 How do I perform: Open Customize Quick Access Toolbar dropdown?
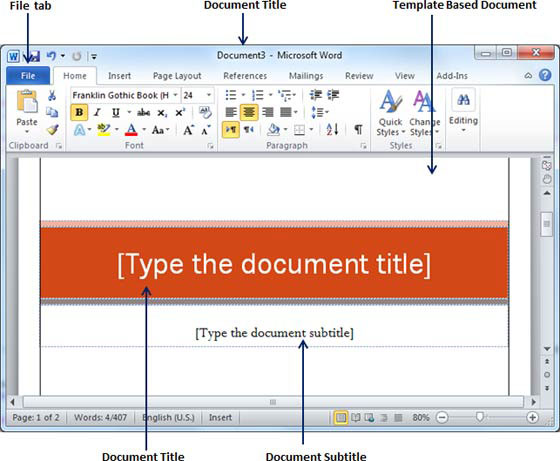(94, 56)
